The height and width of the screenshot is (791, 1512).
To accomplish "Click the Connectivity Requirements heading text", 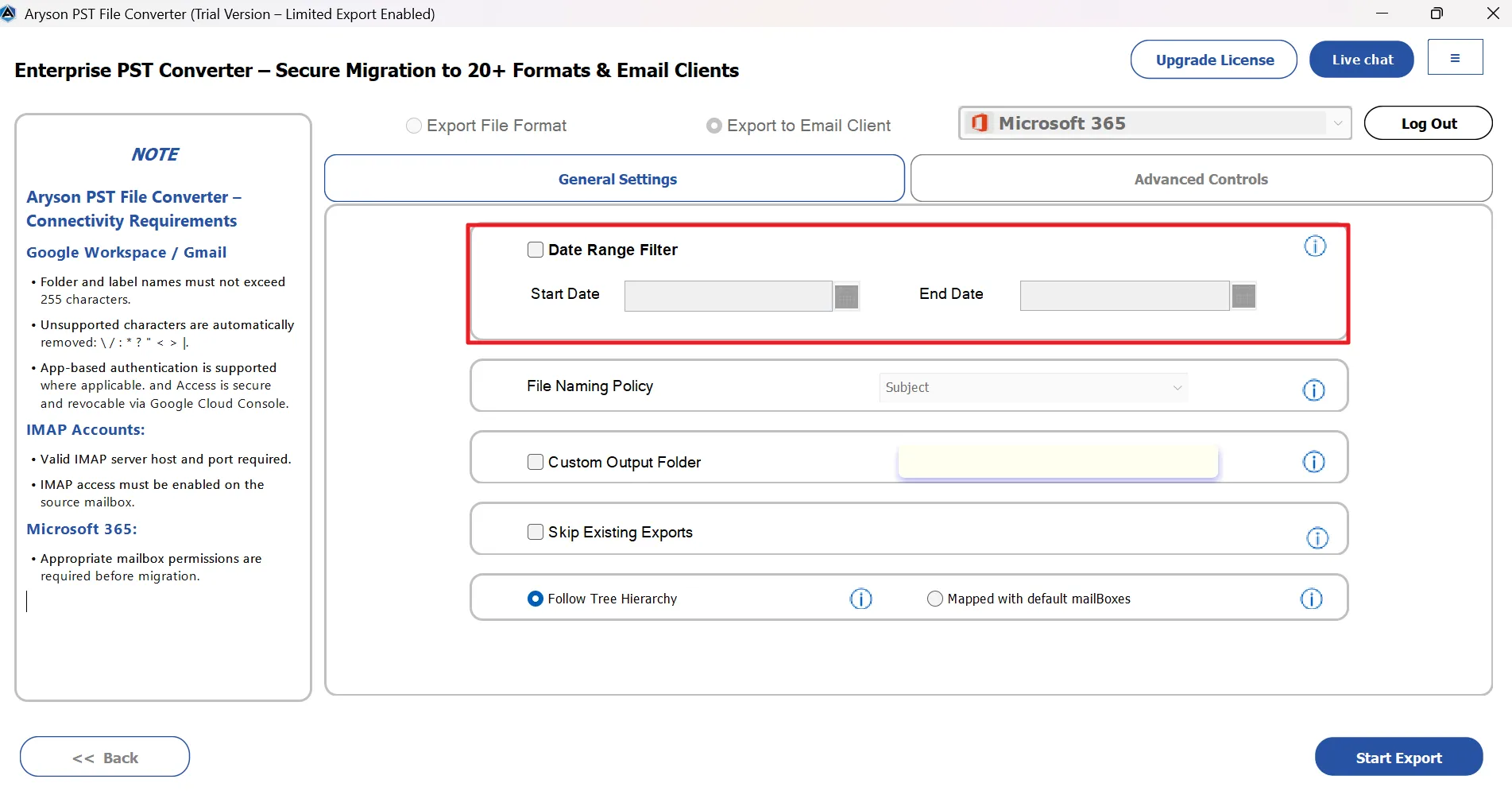I will (x=132, y=220).
